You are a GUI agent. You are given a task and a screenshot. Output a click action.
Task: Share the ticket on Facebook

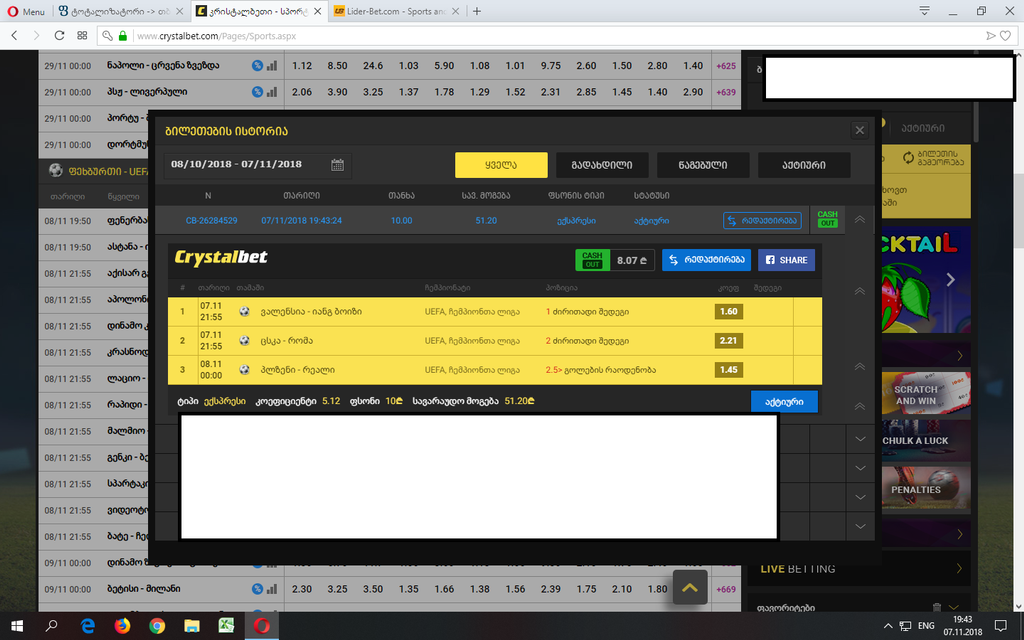coord(786,260)
